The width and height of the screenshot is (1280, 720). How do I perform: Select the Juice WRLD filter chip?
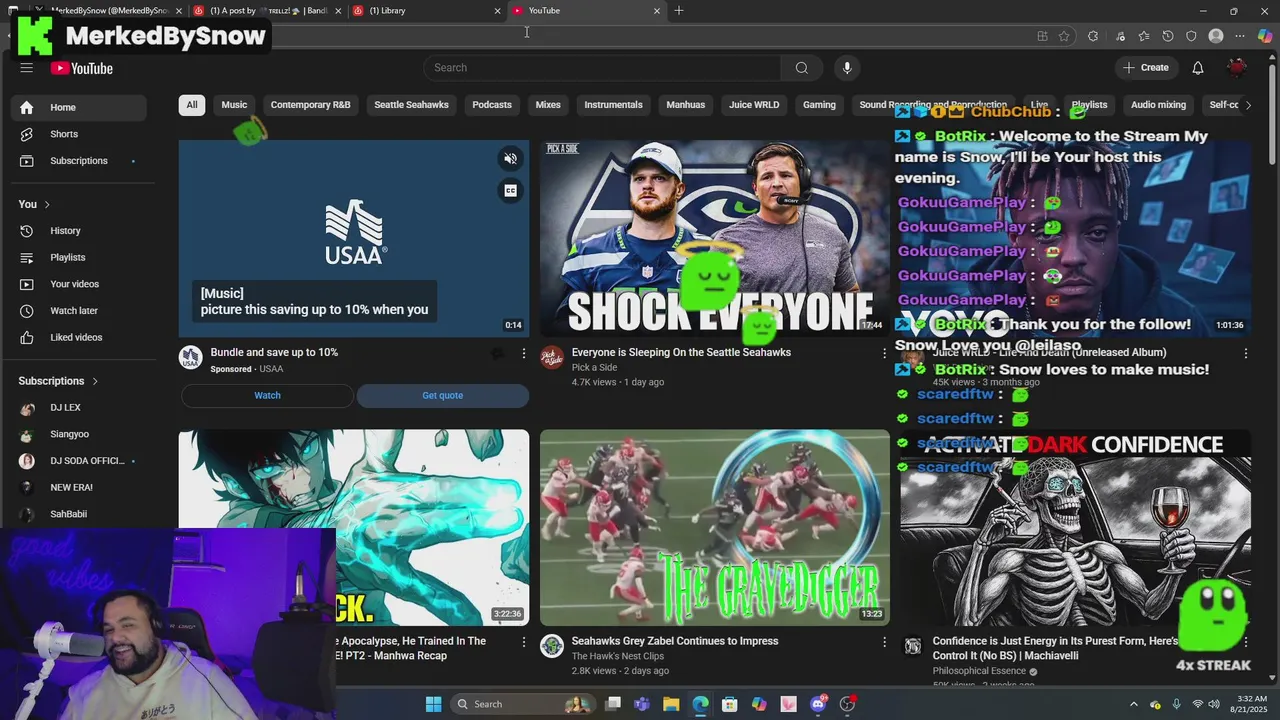[x=754, y=105]
